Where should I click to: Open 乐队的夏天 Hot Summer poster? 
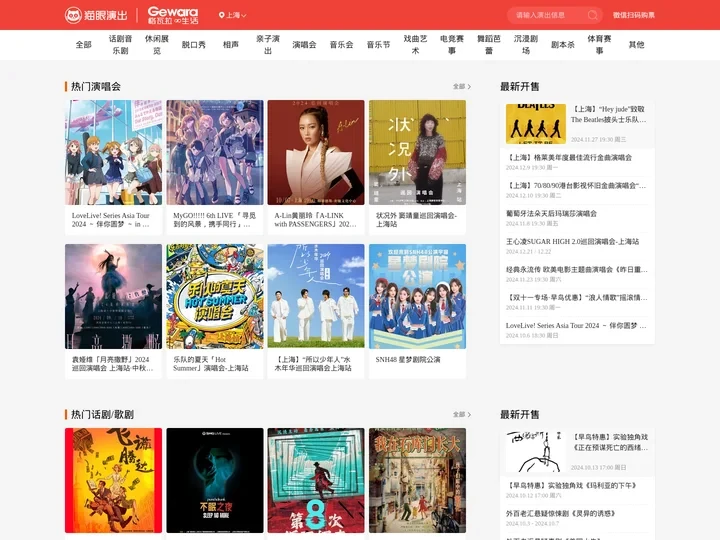[215, 296]
